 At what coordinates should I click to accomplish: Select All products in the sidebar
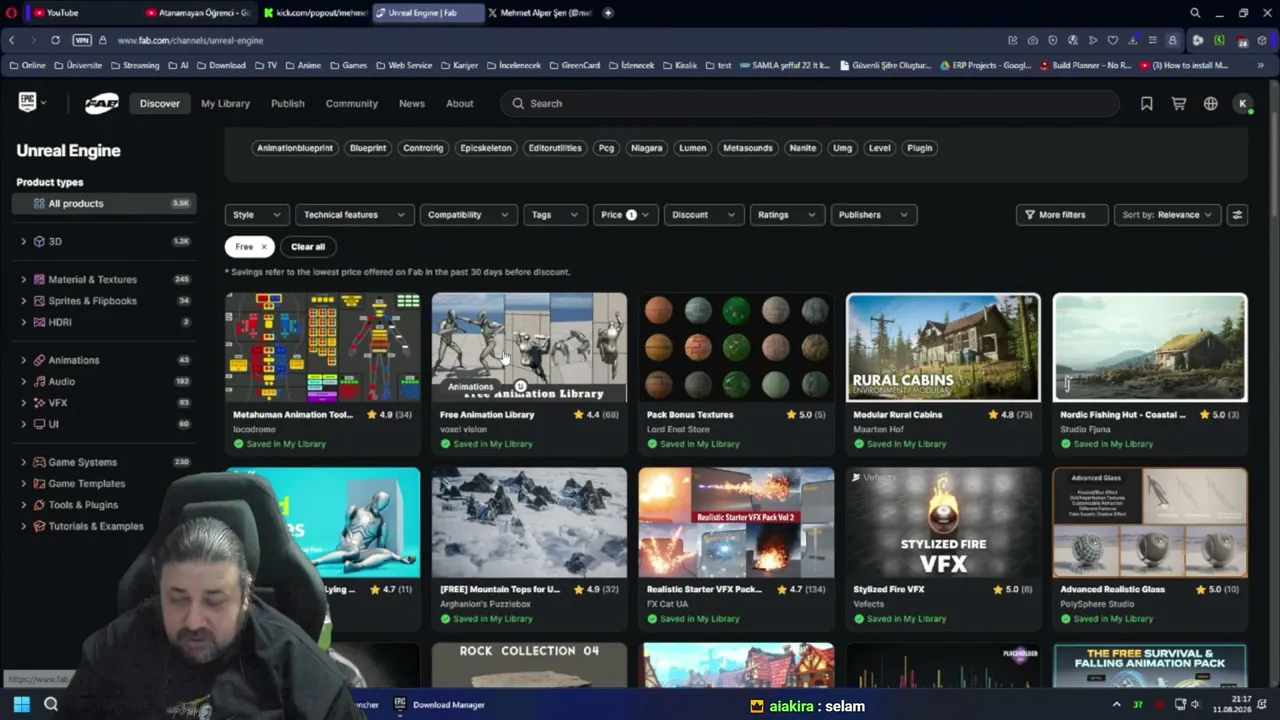tap(104, 203)
